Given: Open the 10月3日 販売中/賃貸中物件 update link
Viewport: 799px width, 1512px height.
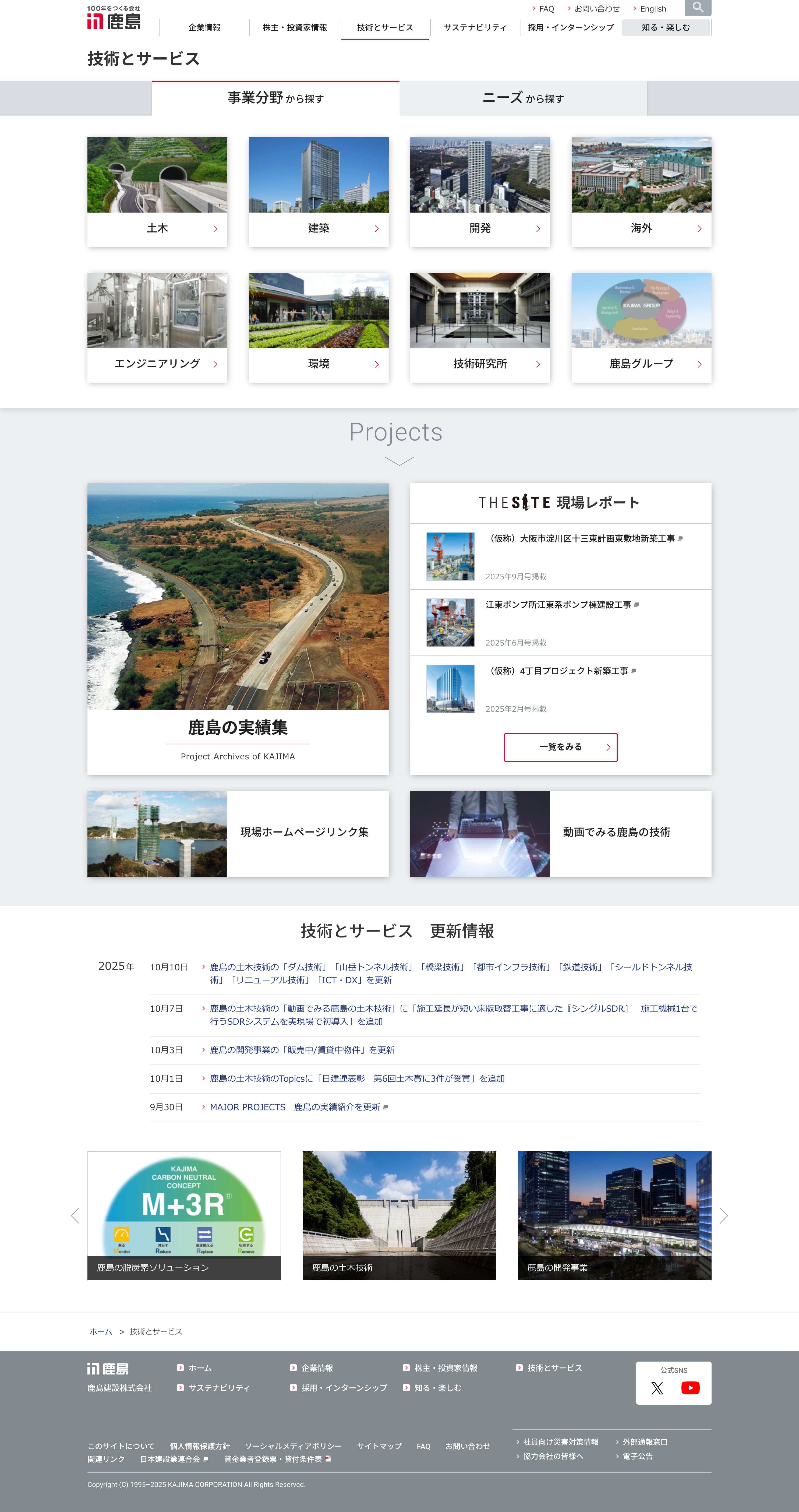Looking at the screenshot, I should click(302, 1050).
